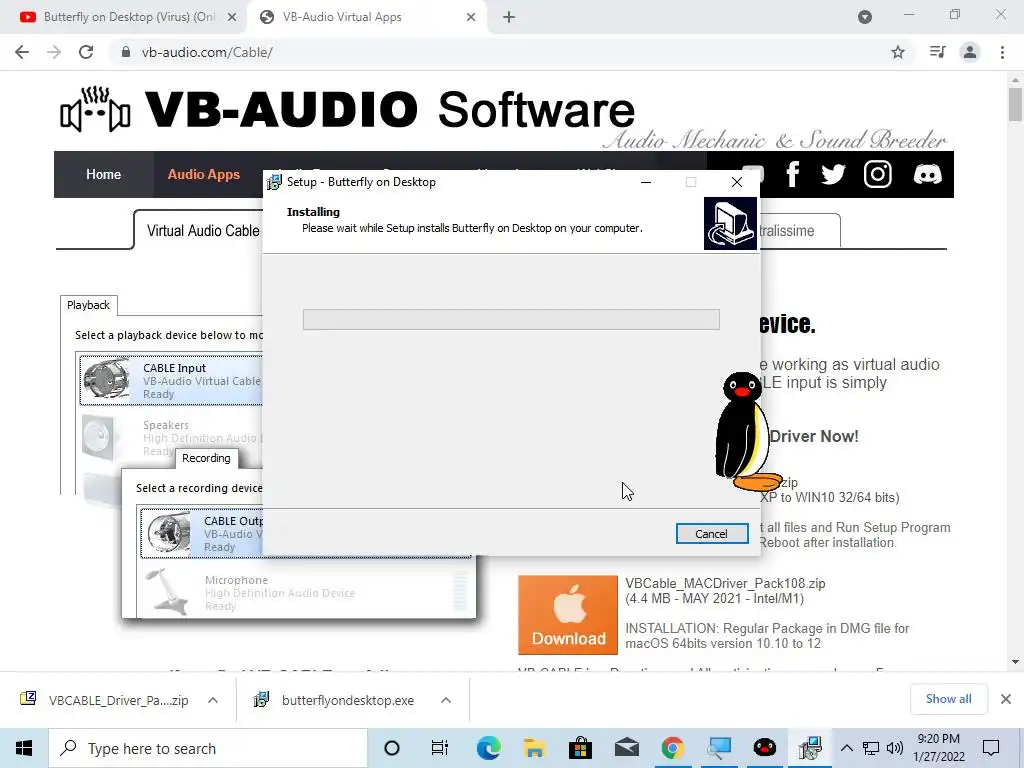
Task: Click the setup installation progress bar
Action: pyautogui.click(x=511, y=319)
